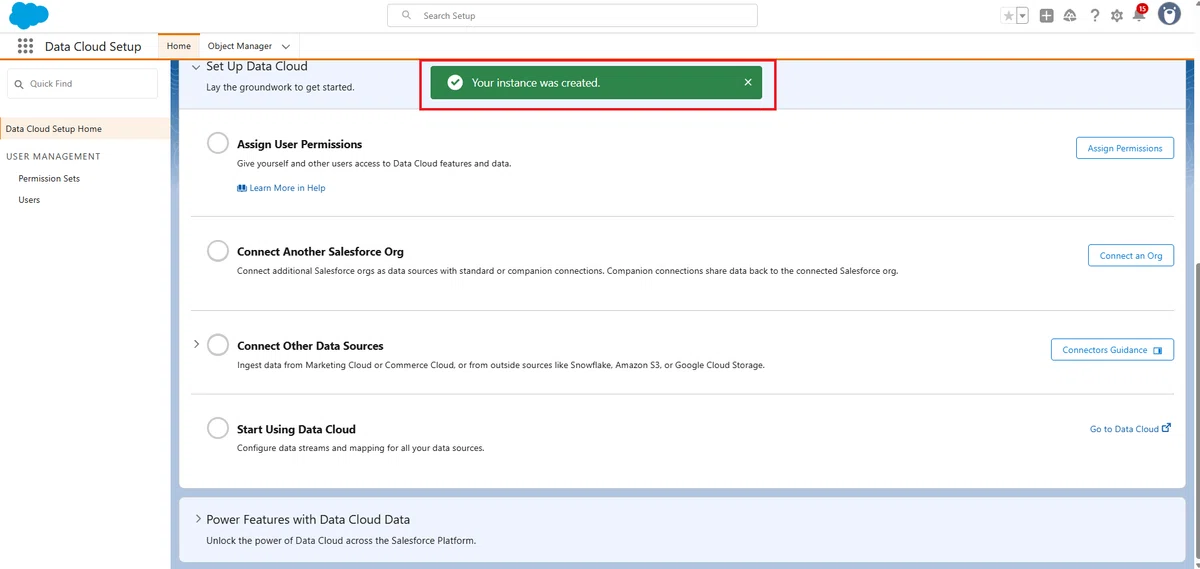
Task: Open the user profile avatar
Action: (x=1169, y=15)
